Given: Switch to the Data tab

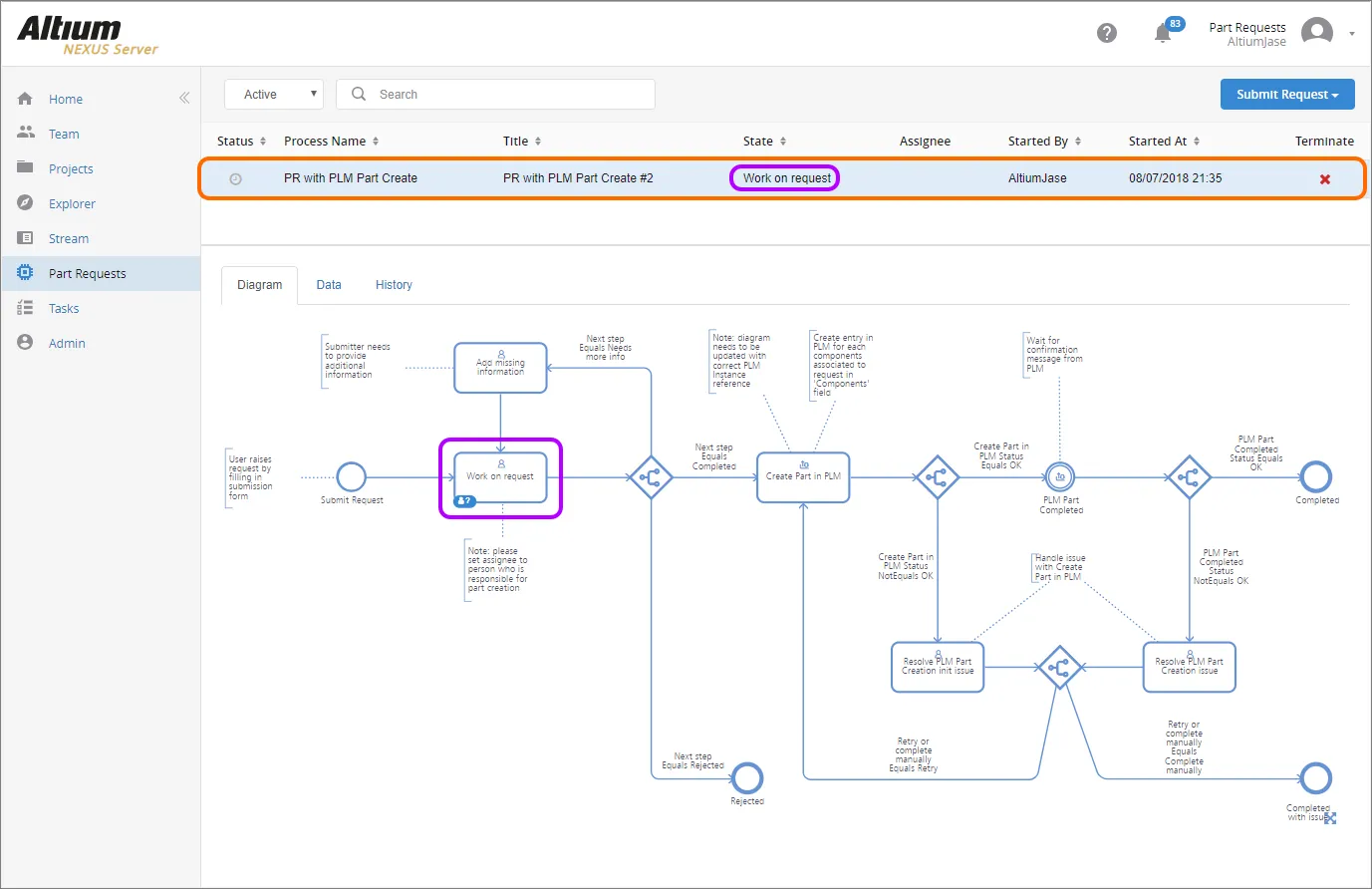Looking at the screenshot, I should 329,285.
